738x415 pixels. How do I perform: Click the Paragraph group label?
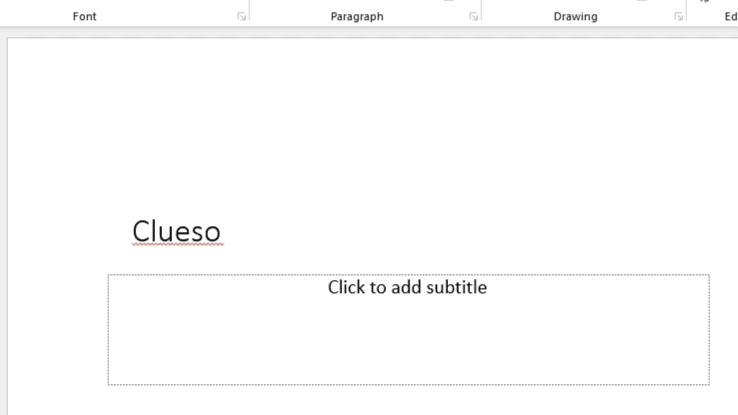357,16
